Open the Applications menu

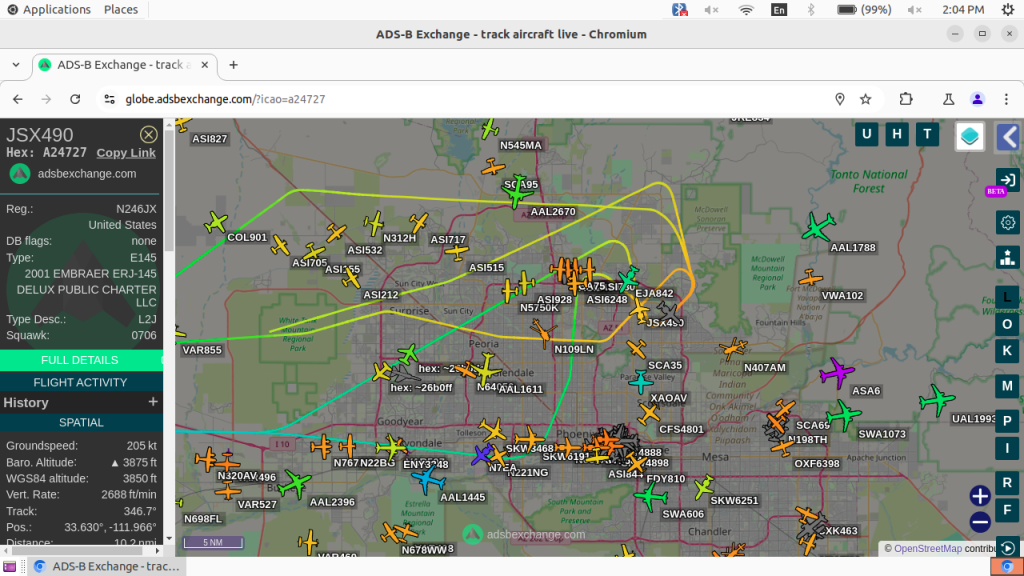pos(49,10)
